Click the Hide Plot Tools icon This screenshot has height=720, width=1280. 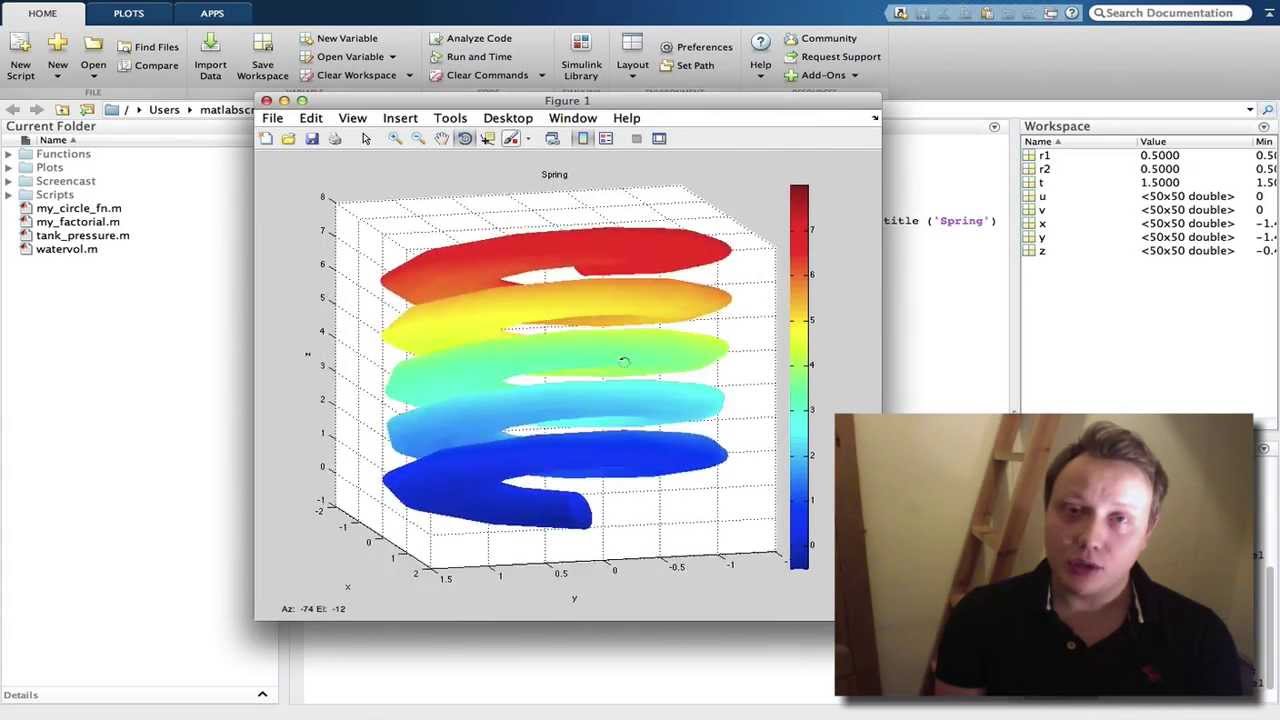point(636,138)
